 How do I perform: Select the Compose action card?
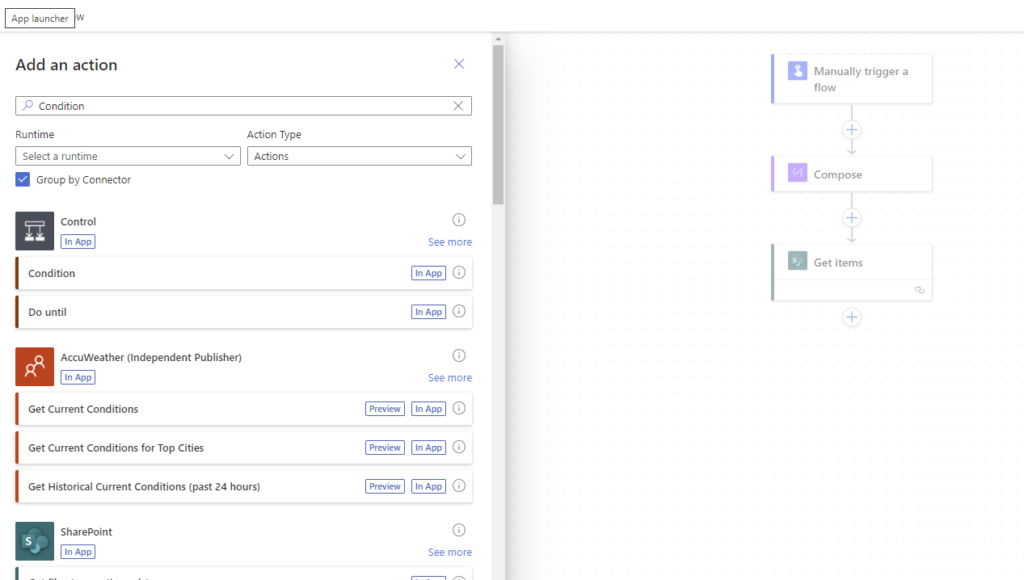852,174
